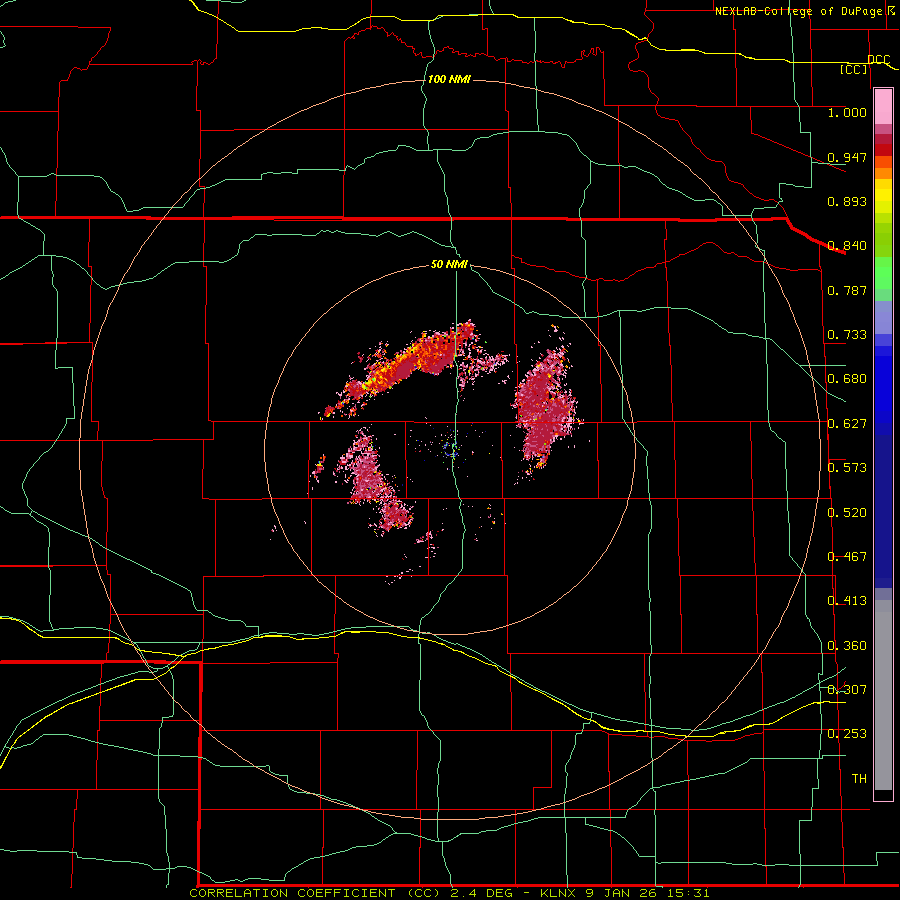This screenshot has width=900, height=900.
Task: Pick the light pink color at top of the scale
Action: click(883, 106)
